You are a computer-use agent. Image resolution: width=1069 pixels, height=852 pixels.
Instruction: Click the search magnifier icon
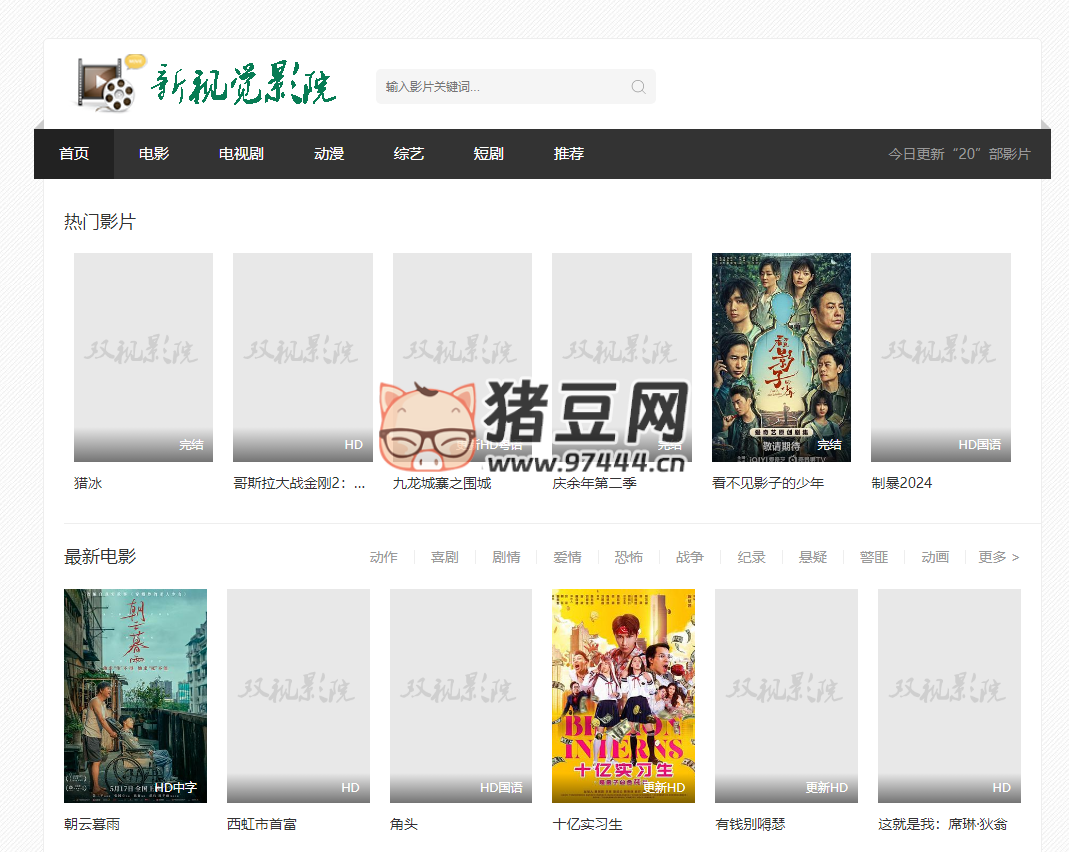point(638,87)
